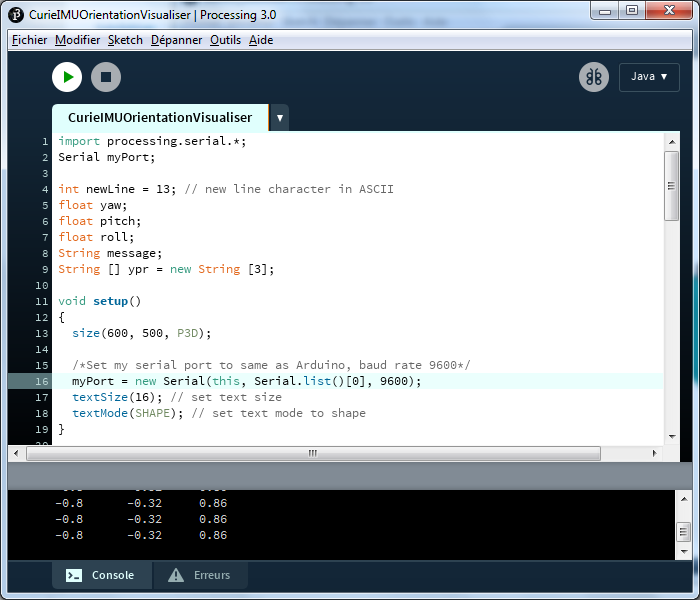Screen dimensions: 700x600
Task: Click the 'textMode(SHAPE);' code
Action: pos(128,413)
